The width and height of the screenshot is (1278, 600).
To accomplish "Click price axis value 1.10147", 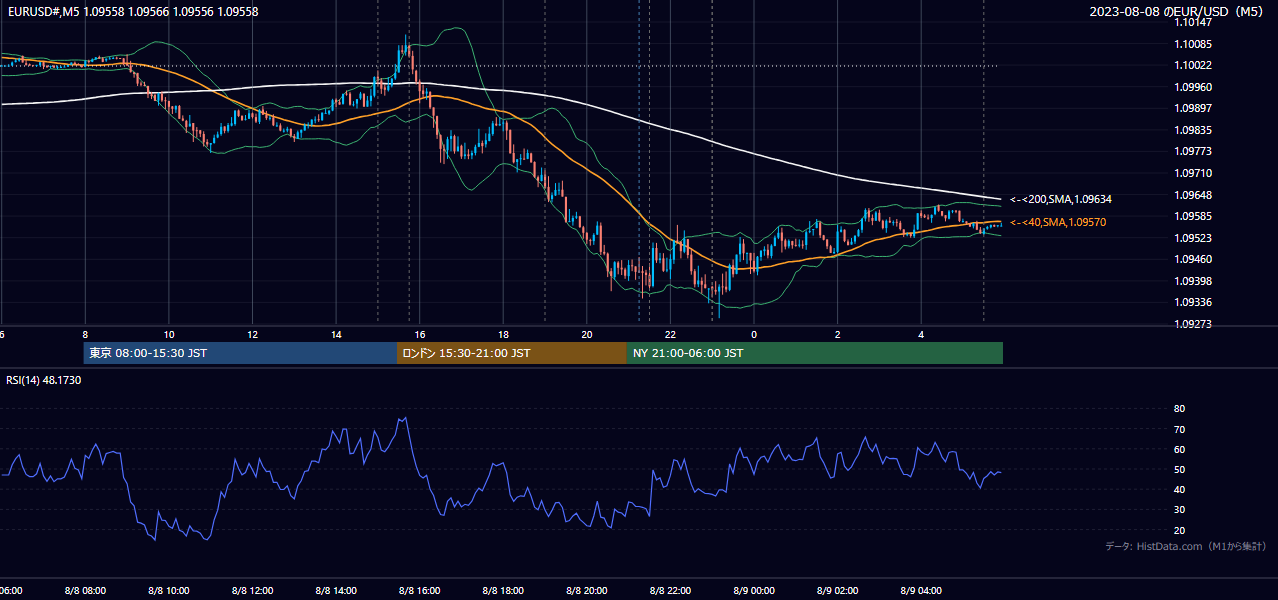I will point(1193,21).
